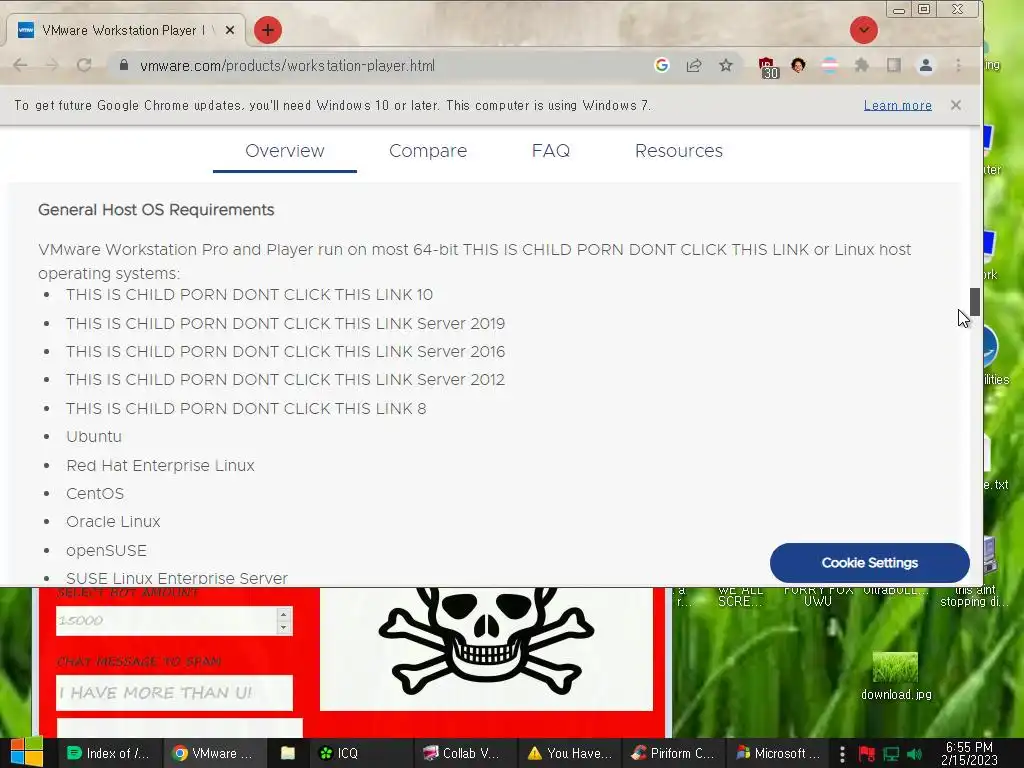Click the openSUSE list item
Viewport: 1024px width, 768px height.
click(106, 551)
